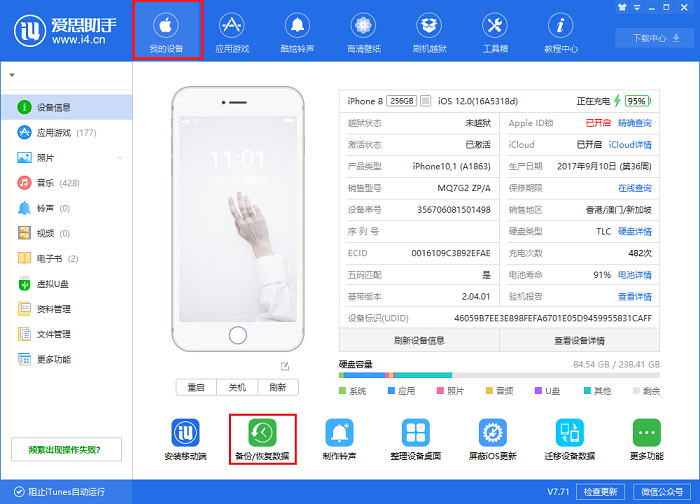
Task: Click the color box next to 256GB
Action: (x=425, y=101)
